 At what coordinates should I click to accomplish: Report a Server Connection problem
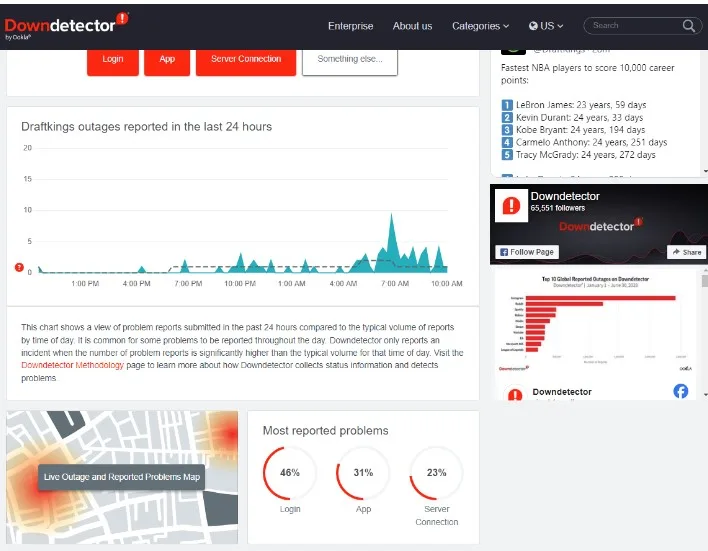tap(246, 61)
